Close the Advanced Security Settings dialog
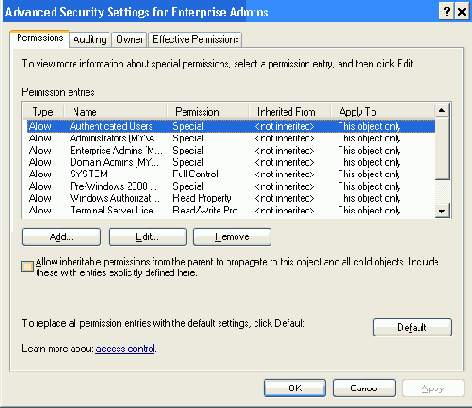 pyautogui.click(x=462, y=12)
